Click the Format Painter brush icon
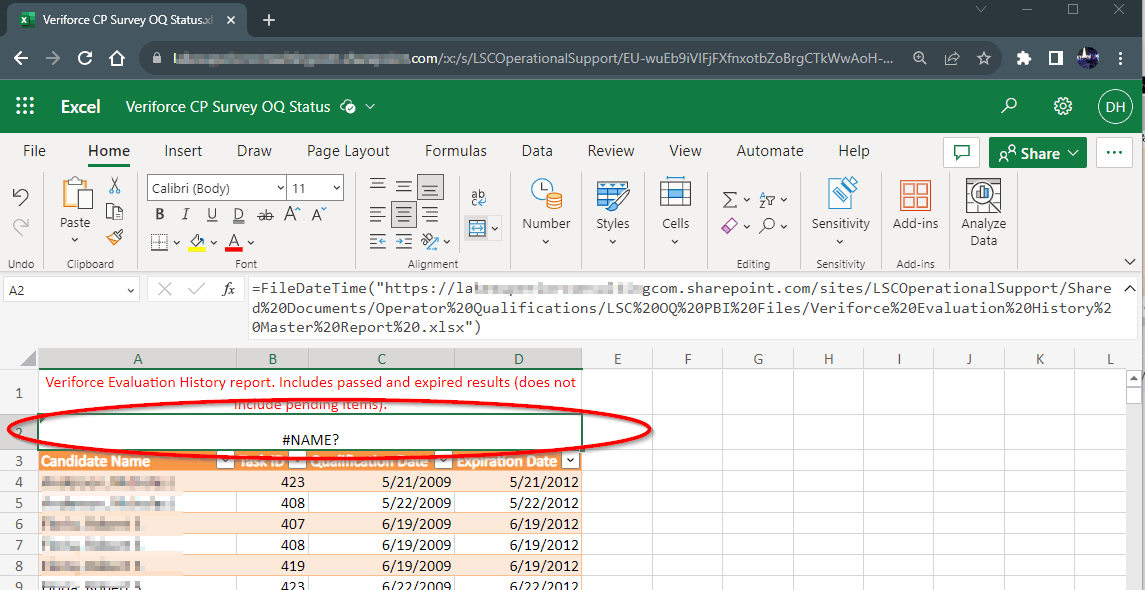The image size is (1145, 590). click(114, 237)
